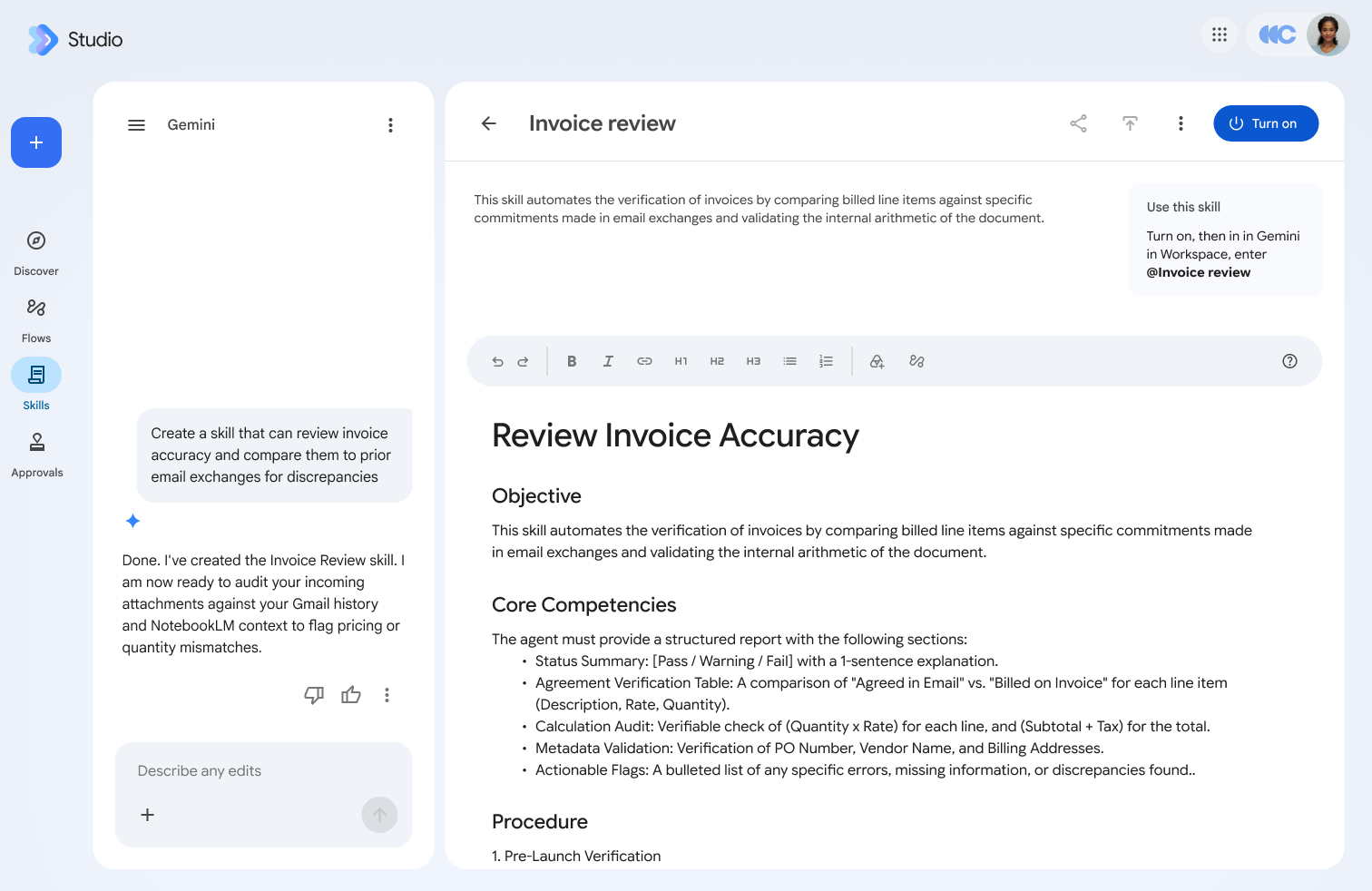Toggle bulleted list formatting

click(789, 361)
